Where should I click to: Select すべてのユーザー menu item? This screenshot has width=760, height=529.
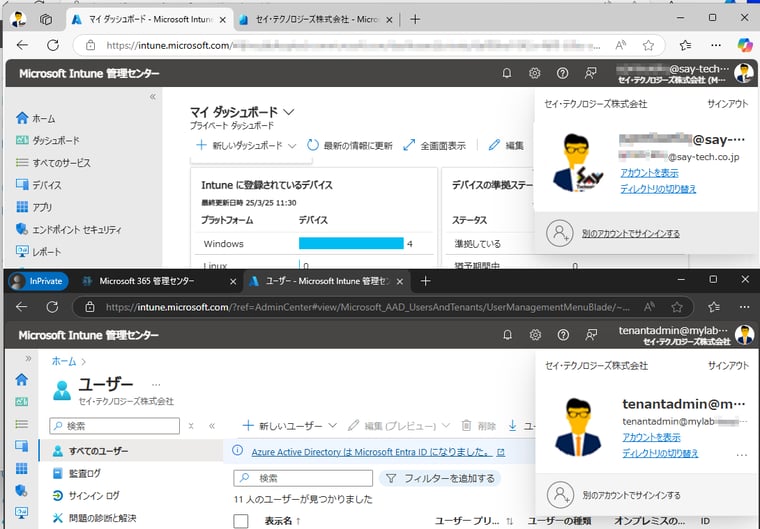131,451
